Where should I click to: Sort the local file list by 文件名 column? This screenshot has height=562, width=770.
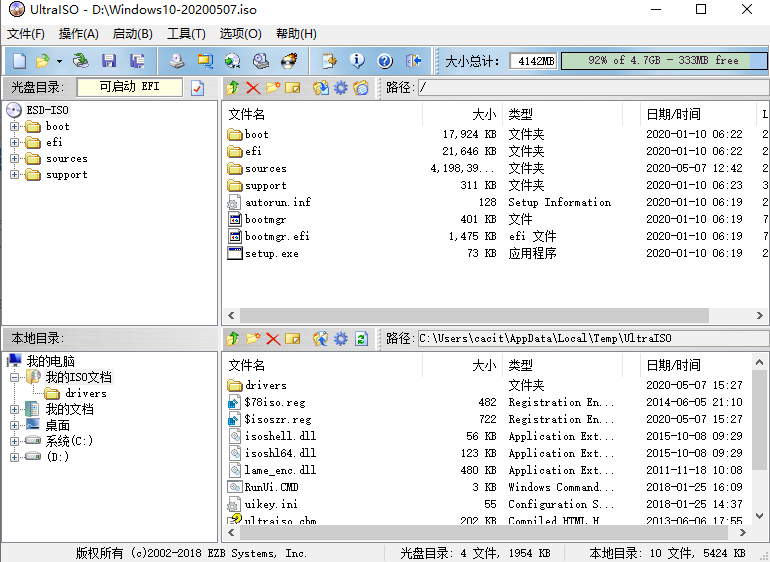(x=323, y=365)
